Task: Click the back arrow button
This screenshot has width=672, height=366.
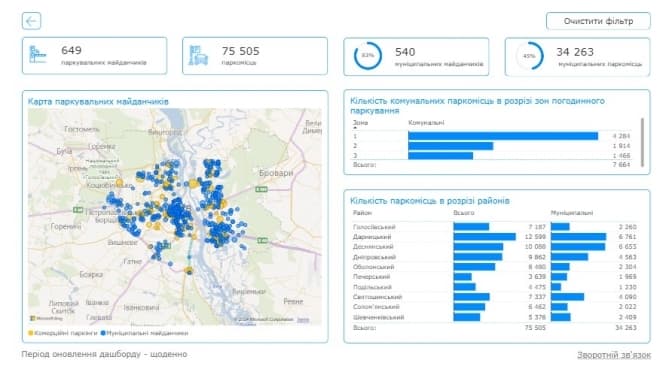Action: click(x=31, y=21)
